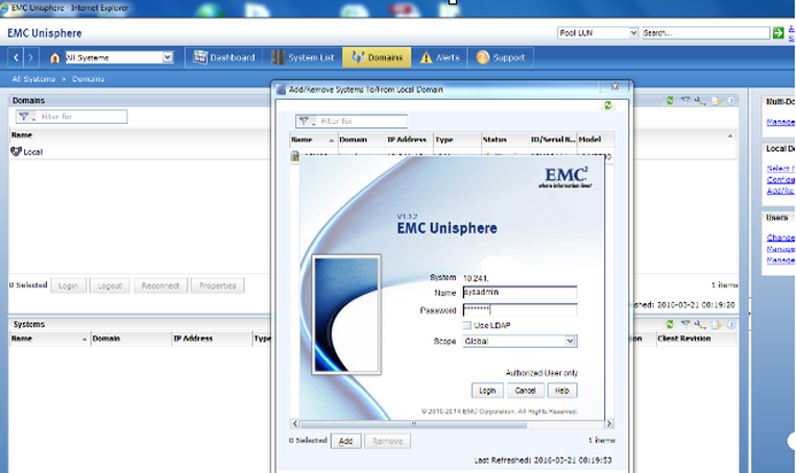Open the Configure link under Local Domain
Viewport: 796px width, 473px height.
780,180
